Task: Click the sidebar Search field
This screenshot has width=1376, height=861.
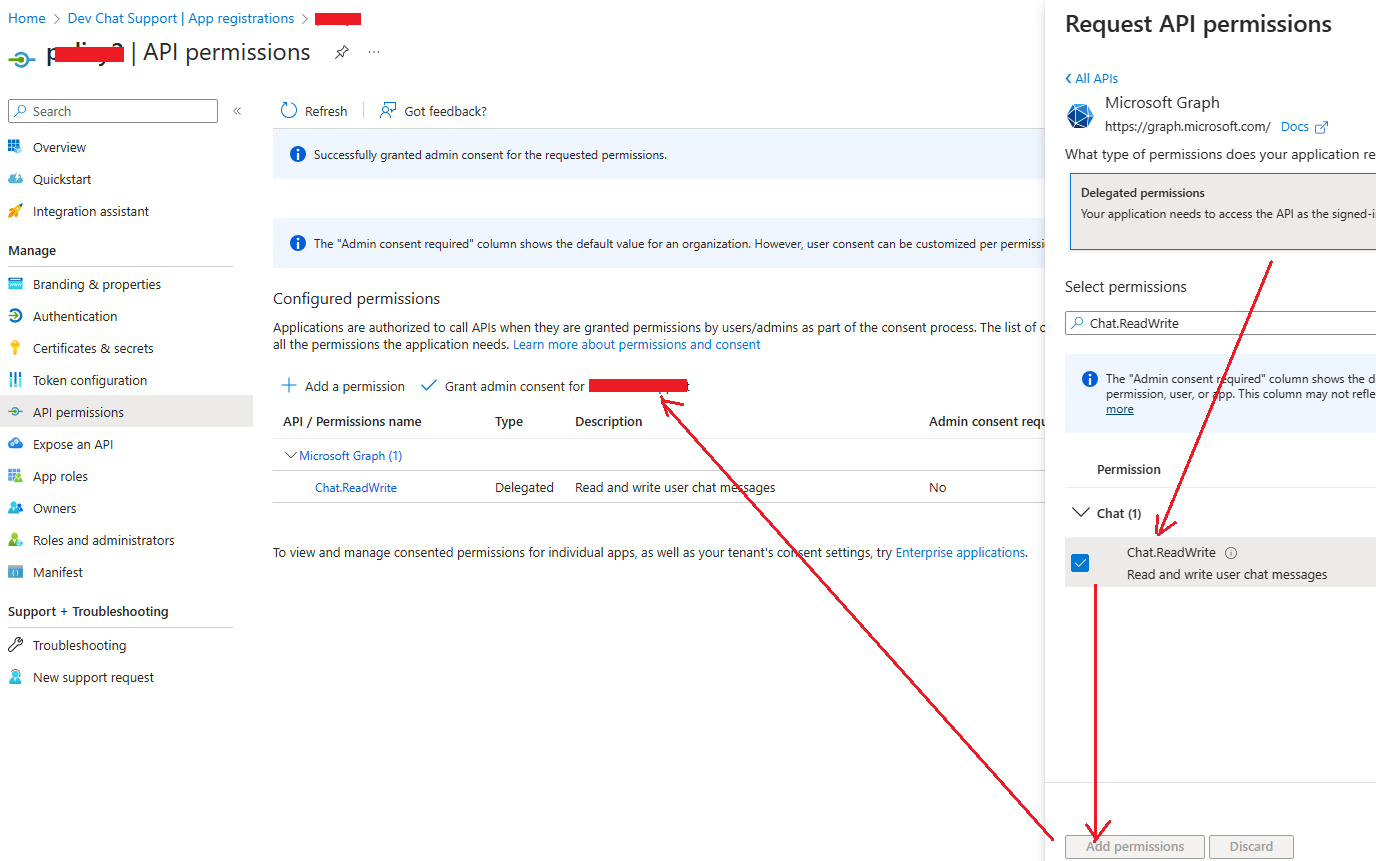Action: click(x=113, y=111)
